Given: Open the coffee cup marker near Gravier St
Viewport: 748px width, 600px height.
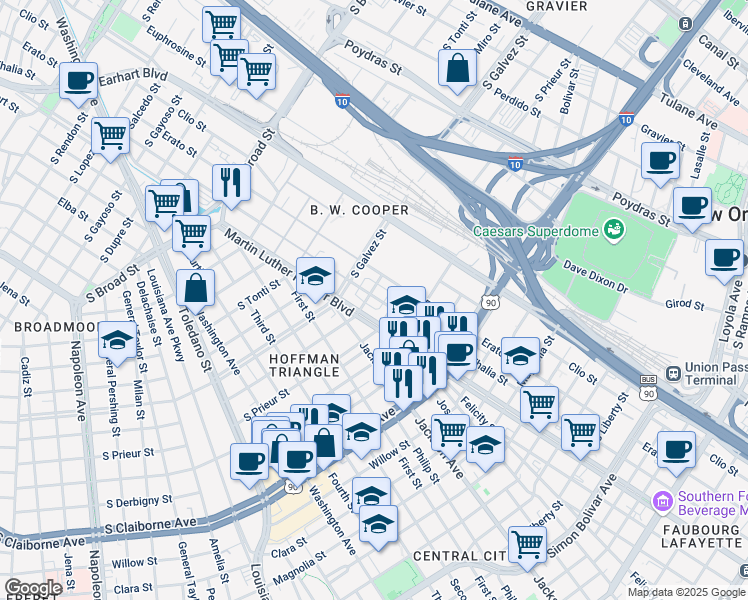Looking at the screenshot, I should 661,162.
